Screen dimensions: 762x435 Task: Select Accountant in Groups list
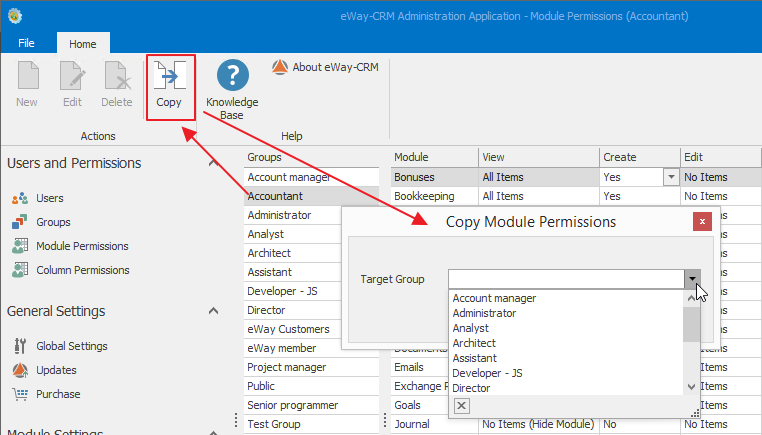click(x=311, y=196)
